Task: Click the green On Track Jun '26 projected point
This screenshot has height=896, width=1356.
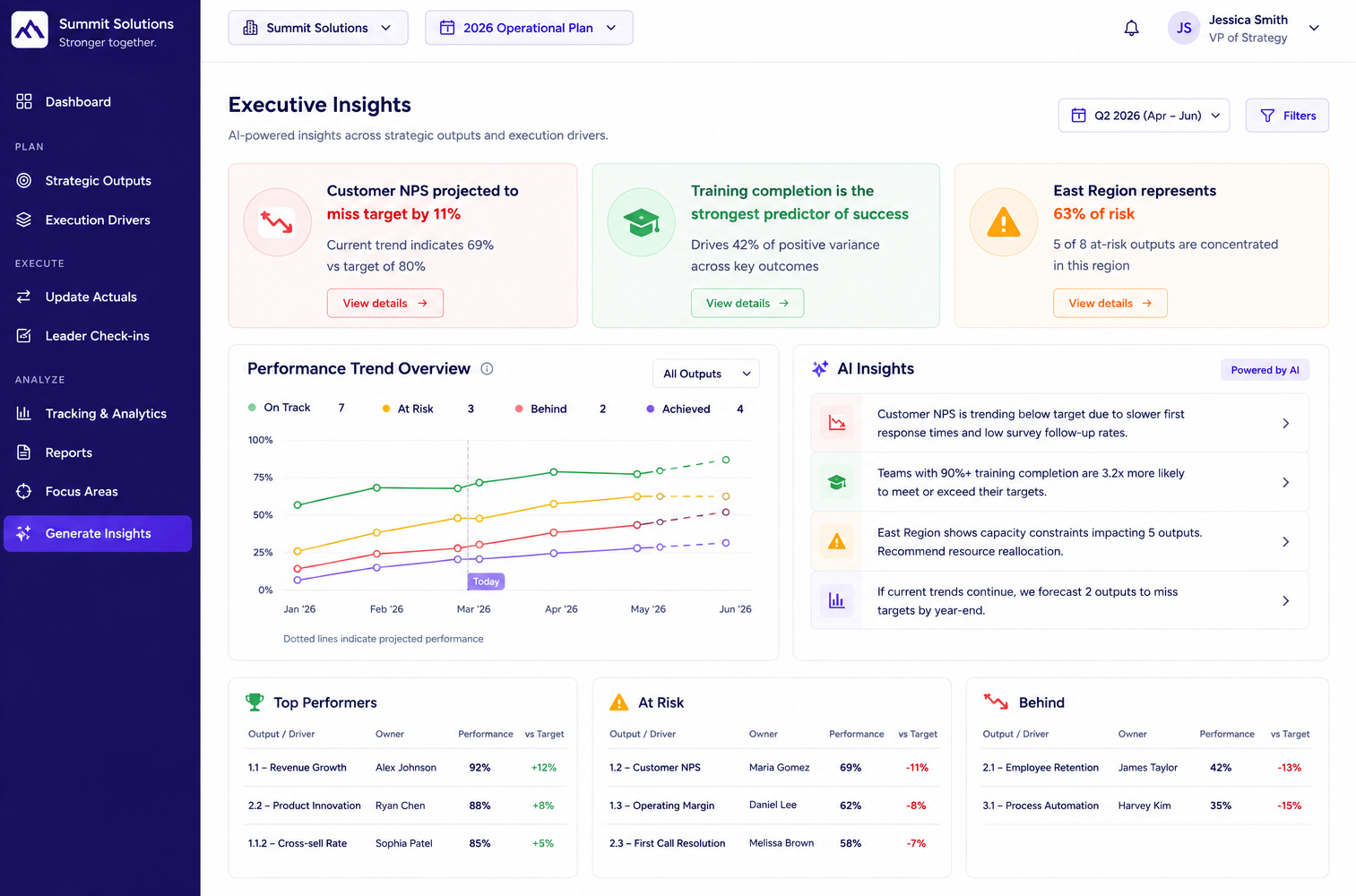Action: point(726,460)
